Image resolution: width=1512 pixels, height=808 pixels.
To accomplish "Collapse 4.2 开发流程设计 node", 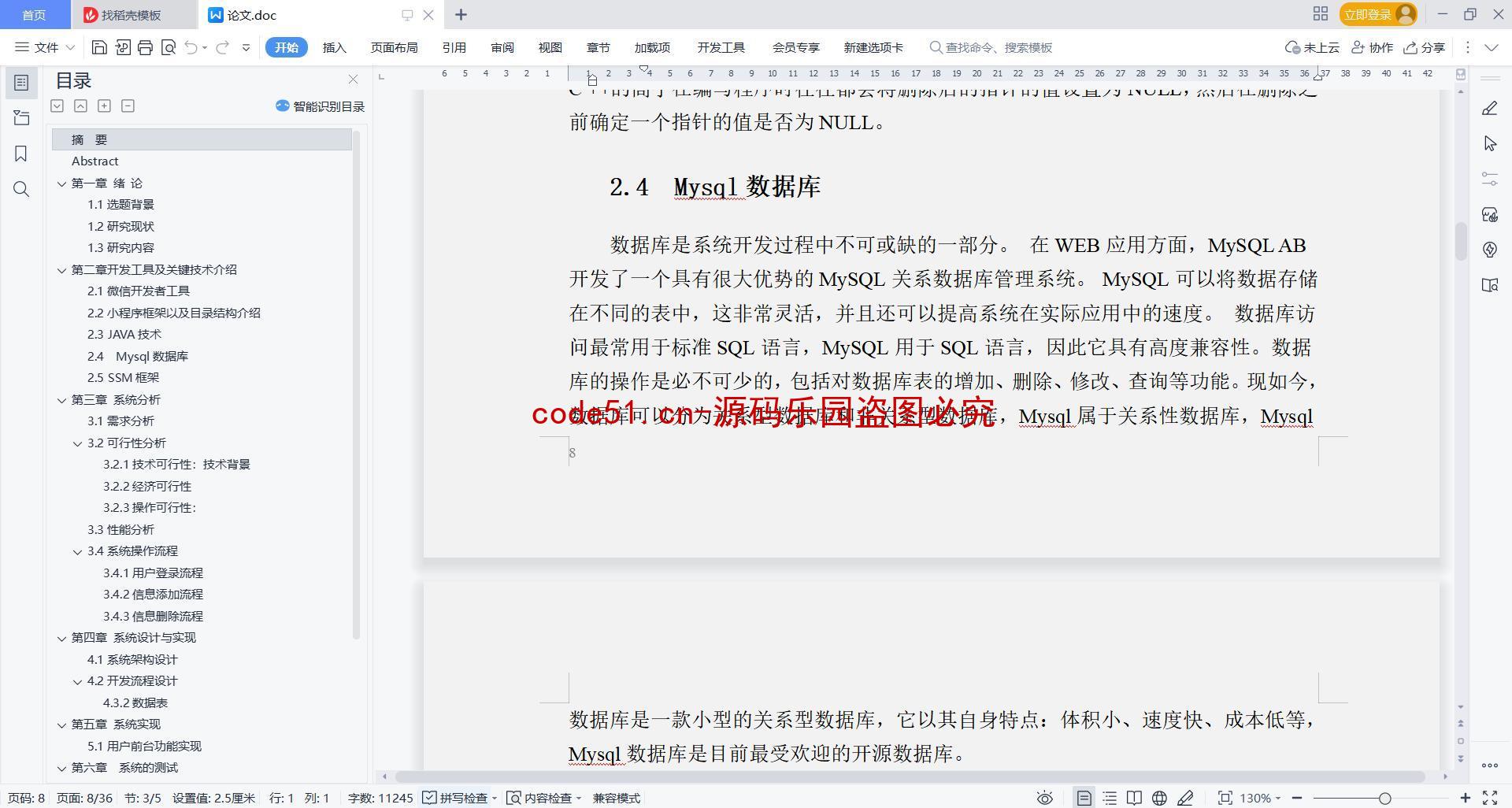I will (77, 681).
